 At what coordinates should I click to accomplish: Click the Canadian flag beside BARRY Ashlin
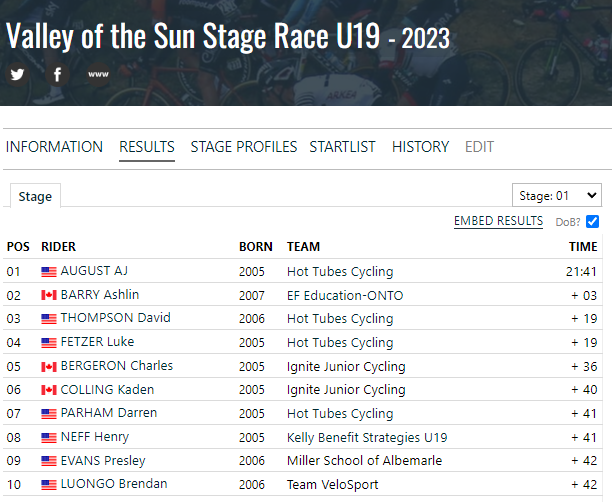49,295
